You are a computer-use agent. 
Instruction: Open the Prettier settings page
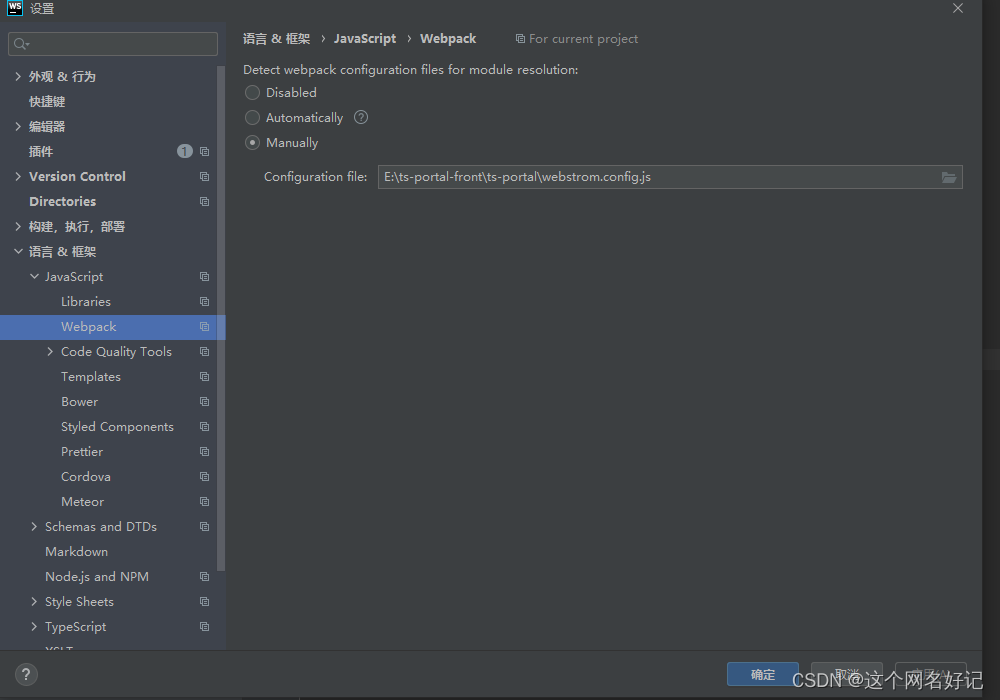pyautogui.click(x=82, y=451)
